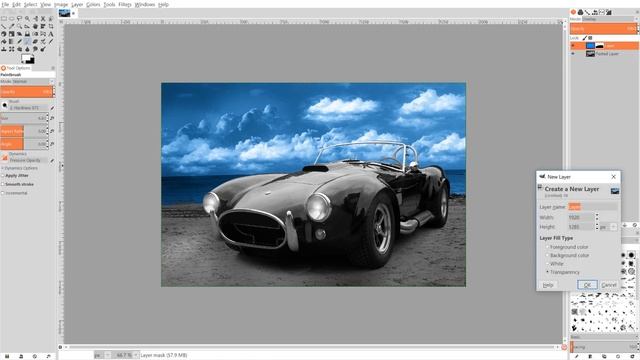Open the Filters menu
This screenshot has height=360, width=640.
point(125,4)
